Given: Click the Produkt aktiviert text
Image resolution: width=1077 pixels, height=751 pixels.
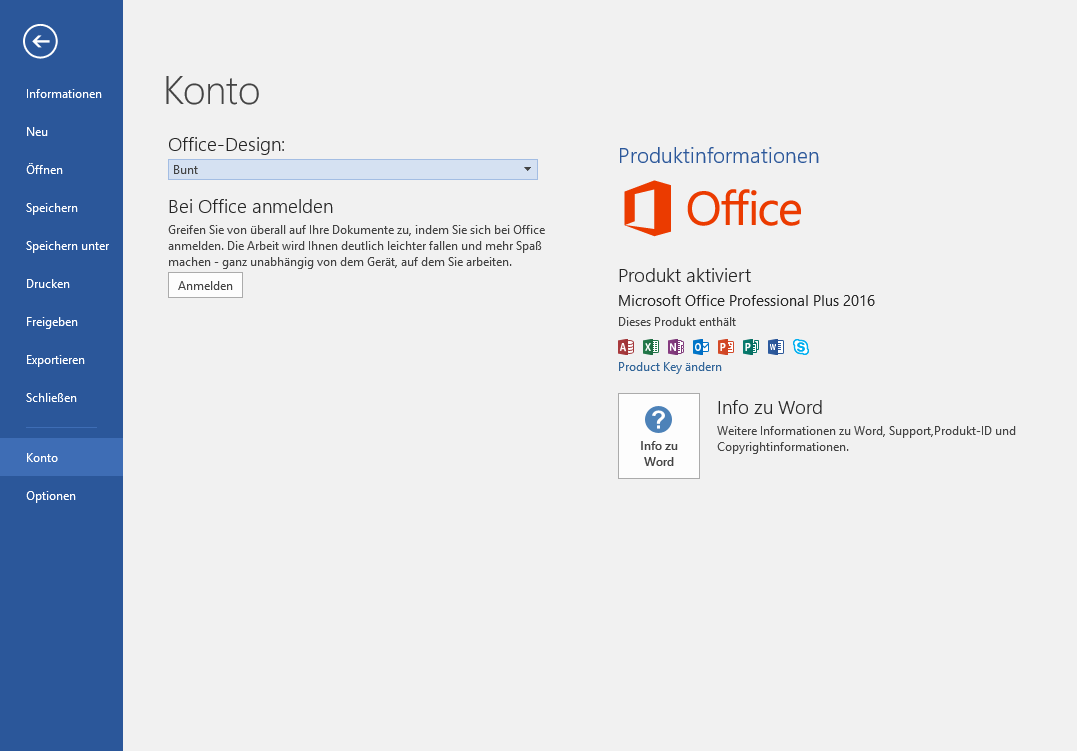Looking at the screenshot, I should pos(684,276).
